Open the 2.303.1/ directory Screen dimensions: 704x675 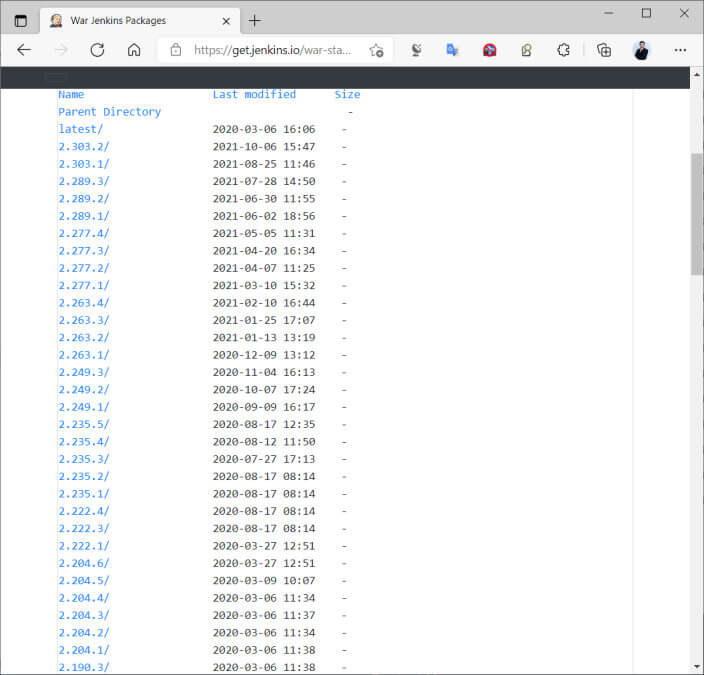click(x=84, y=164)
